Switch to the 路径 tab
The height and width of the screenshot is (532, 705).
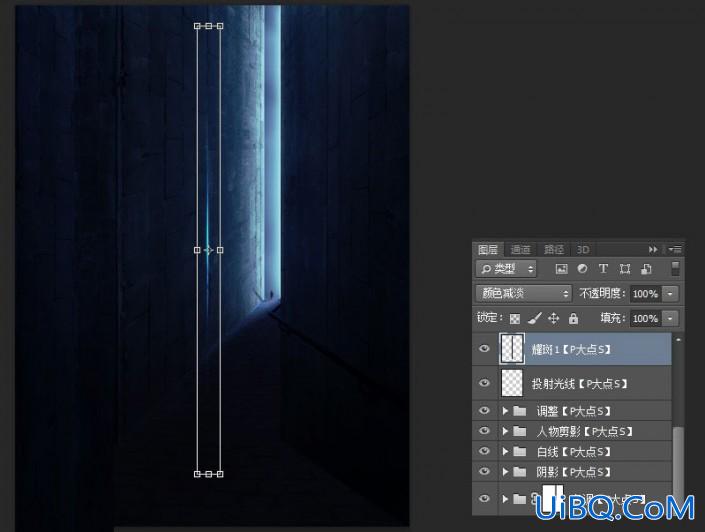(553, 249)
